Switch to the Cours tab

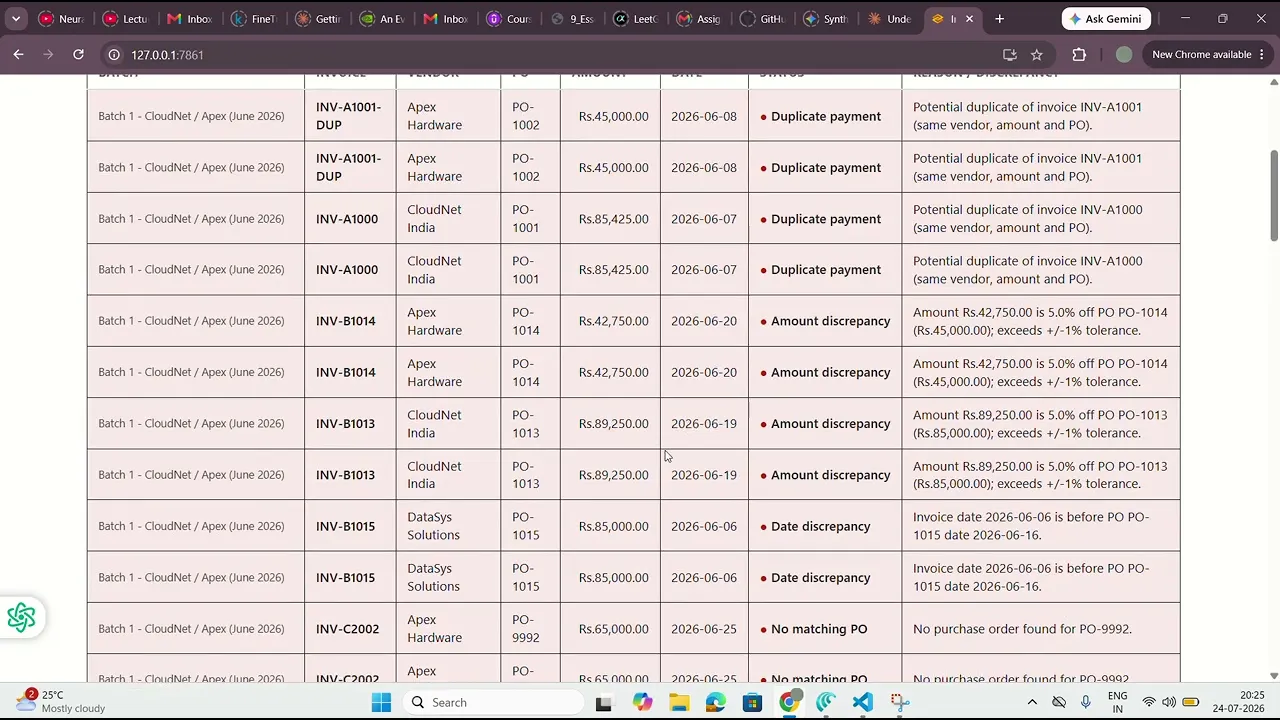(508, 18)
